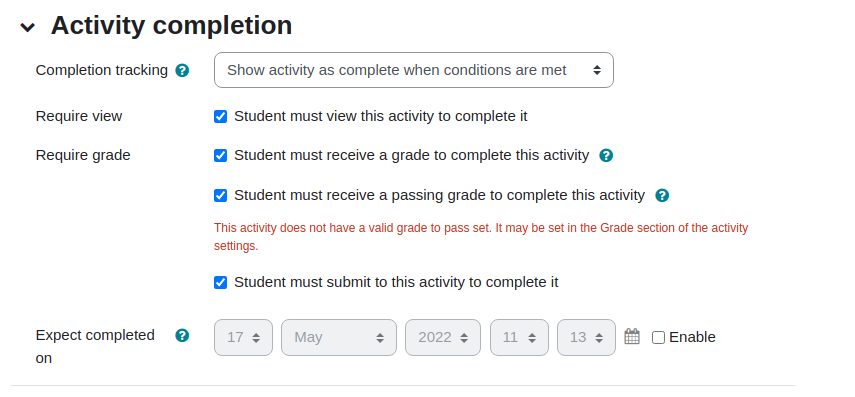The width and height of the screenshot is (855, 397).
Task: Click the passing grade checkbox label text
Action: pos(439,195)
